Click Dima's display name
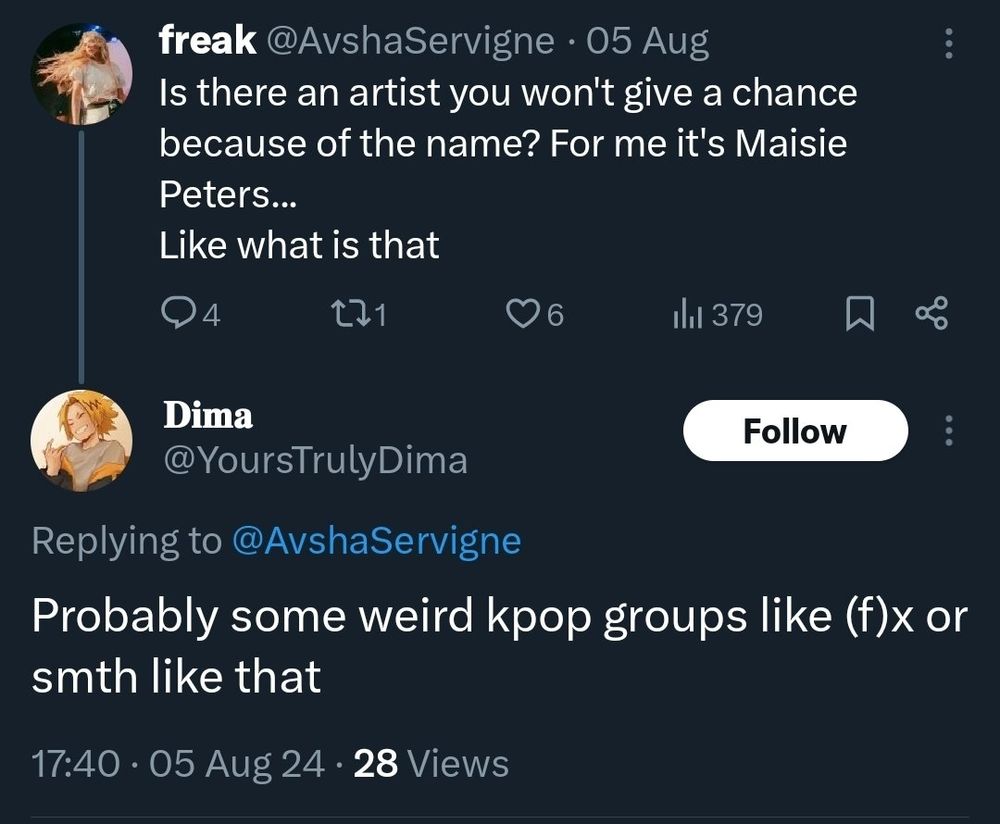 point(208,414)
